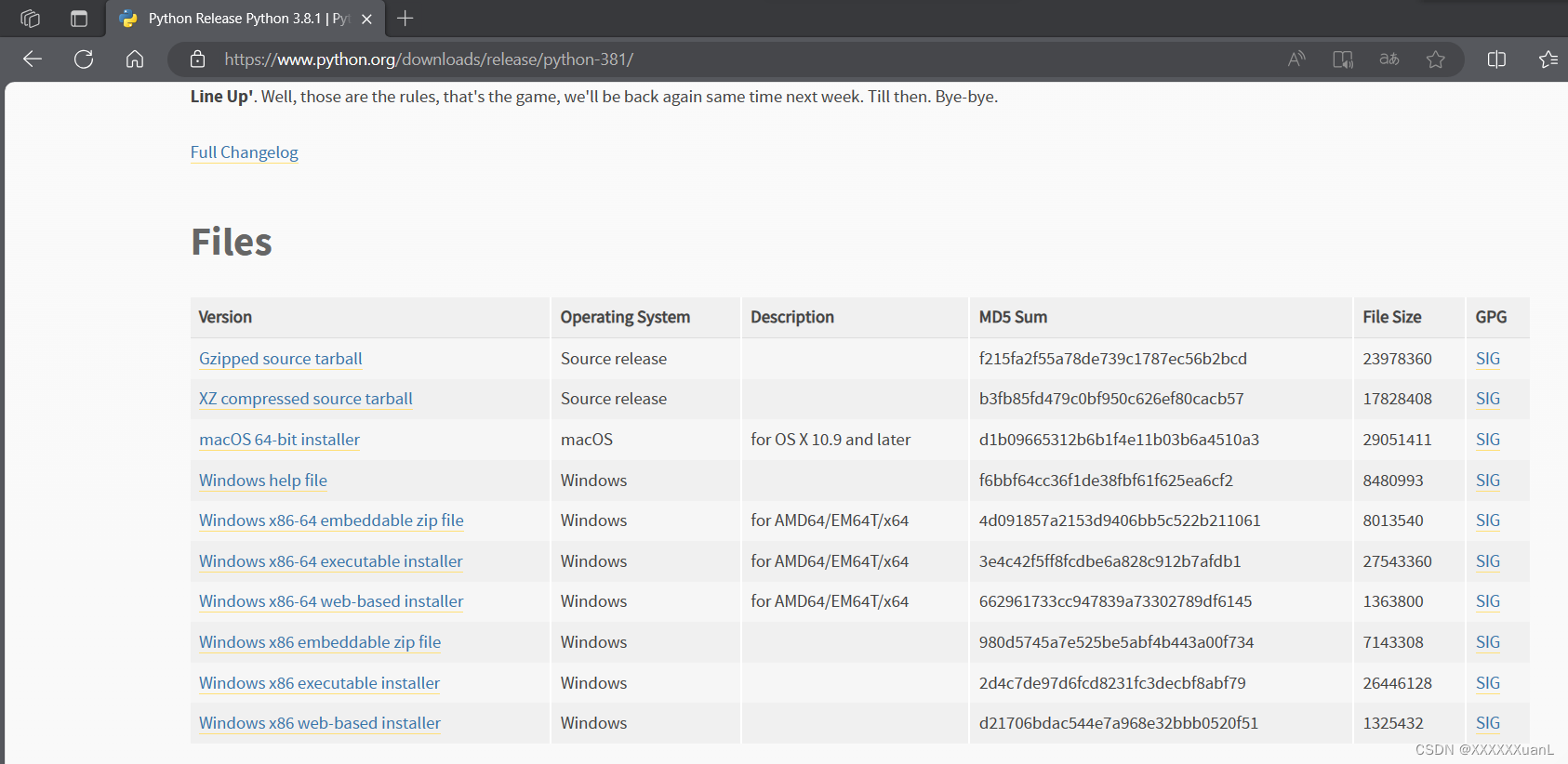The height and width of the screenshot is (764, 1568).
Task: Download macOS 64-bit installer
Action: click(279, 440)
